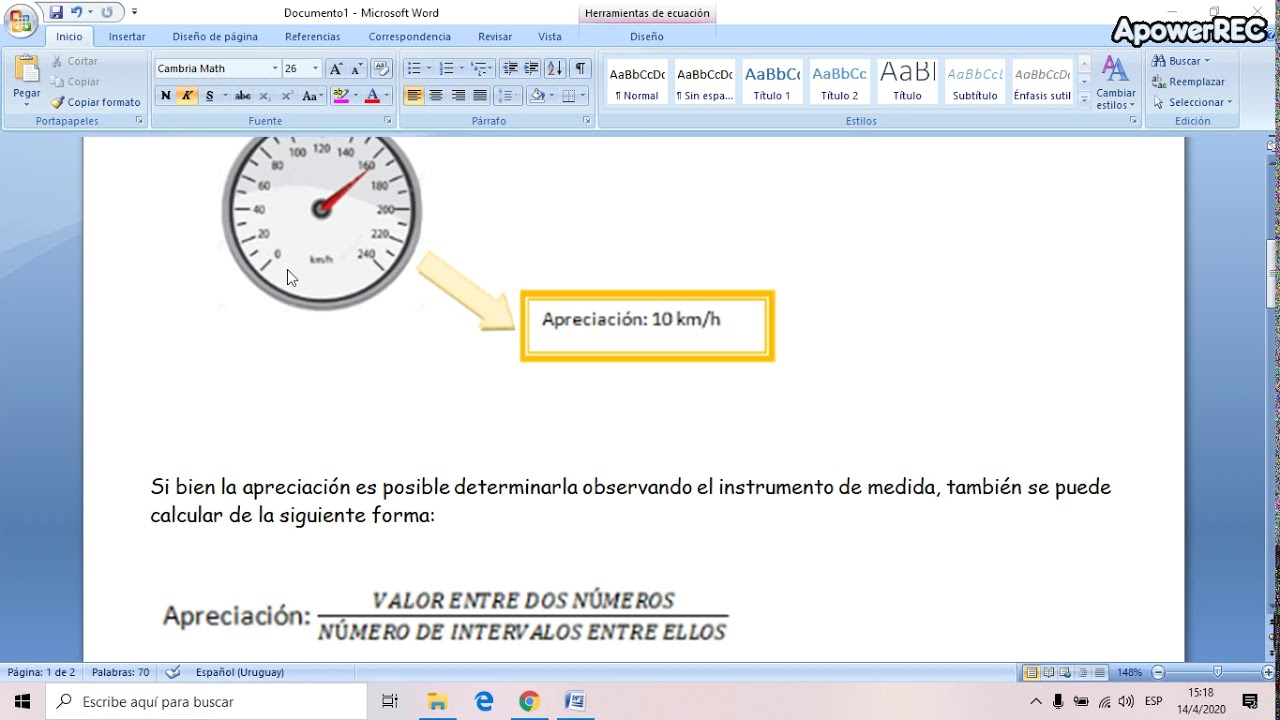Center the paragraph text
Screen dimensions: 1280x720
pos(436,96)
